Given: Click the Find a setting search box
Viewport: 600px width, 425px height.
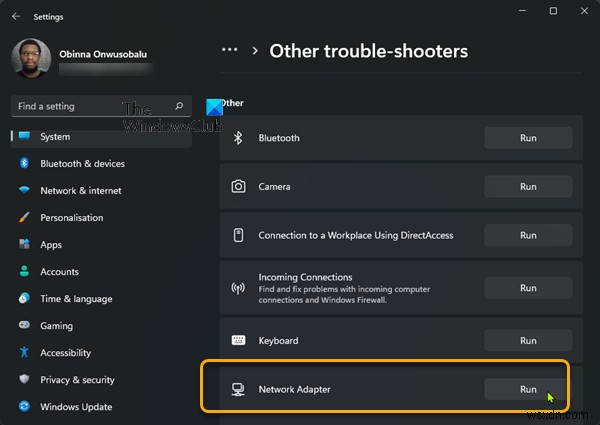Looking at the screenshot, I should [90, 106].
